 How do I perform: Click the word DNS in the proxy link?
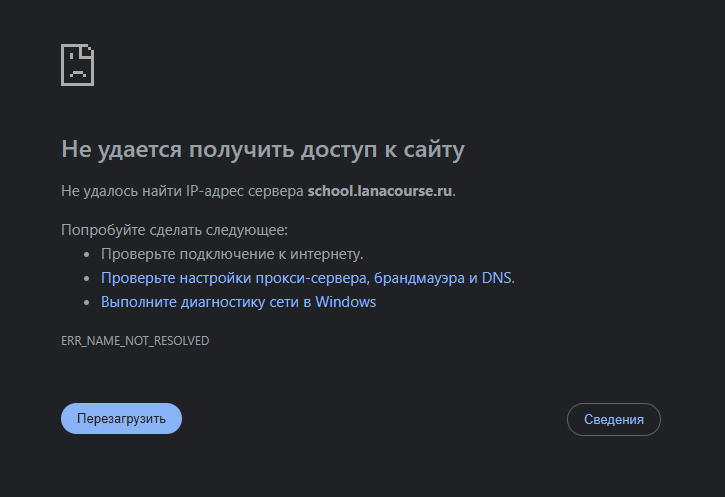coord(496,278)
